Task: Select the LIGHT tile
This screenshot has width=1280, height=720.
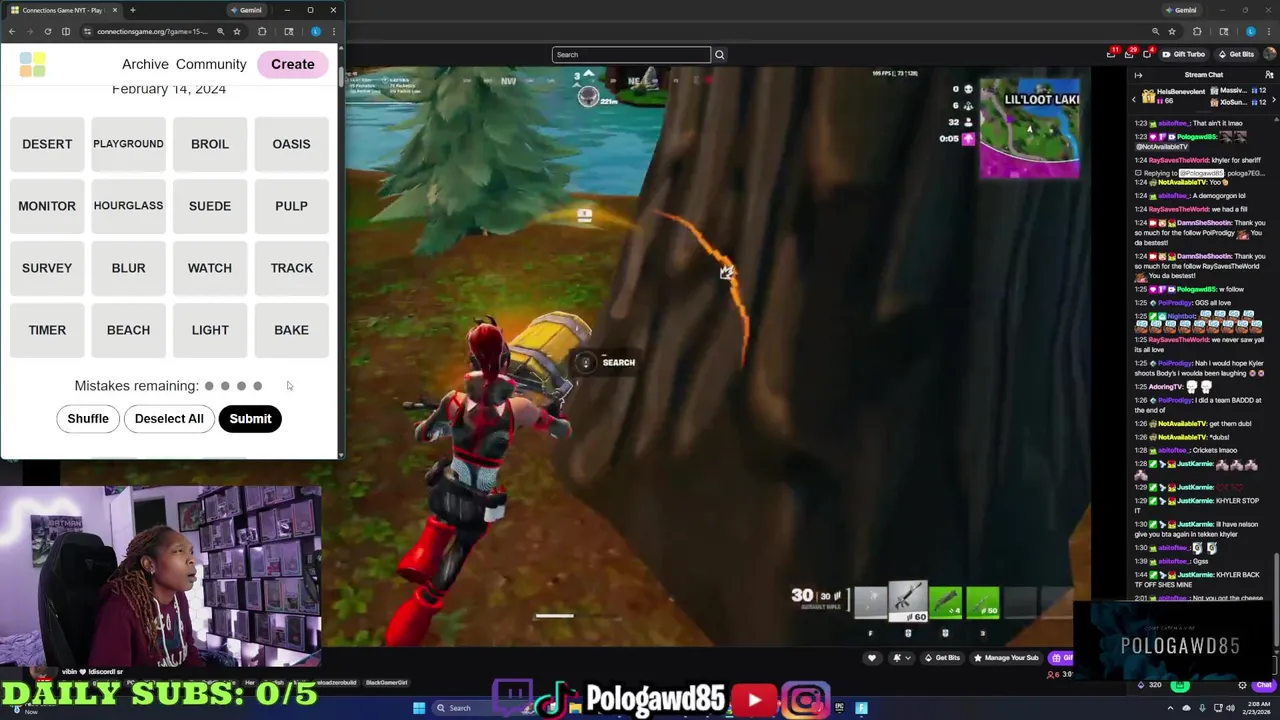Action: click(x=210, y=330)
